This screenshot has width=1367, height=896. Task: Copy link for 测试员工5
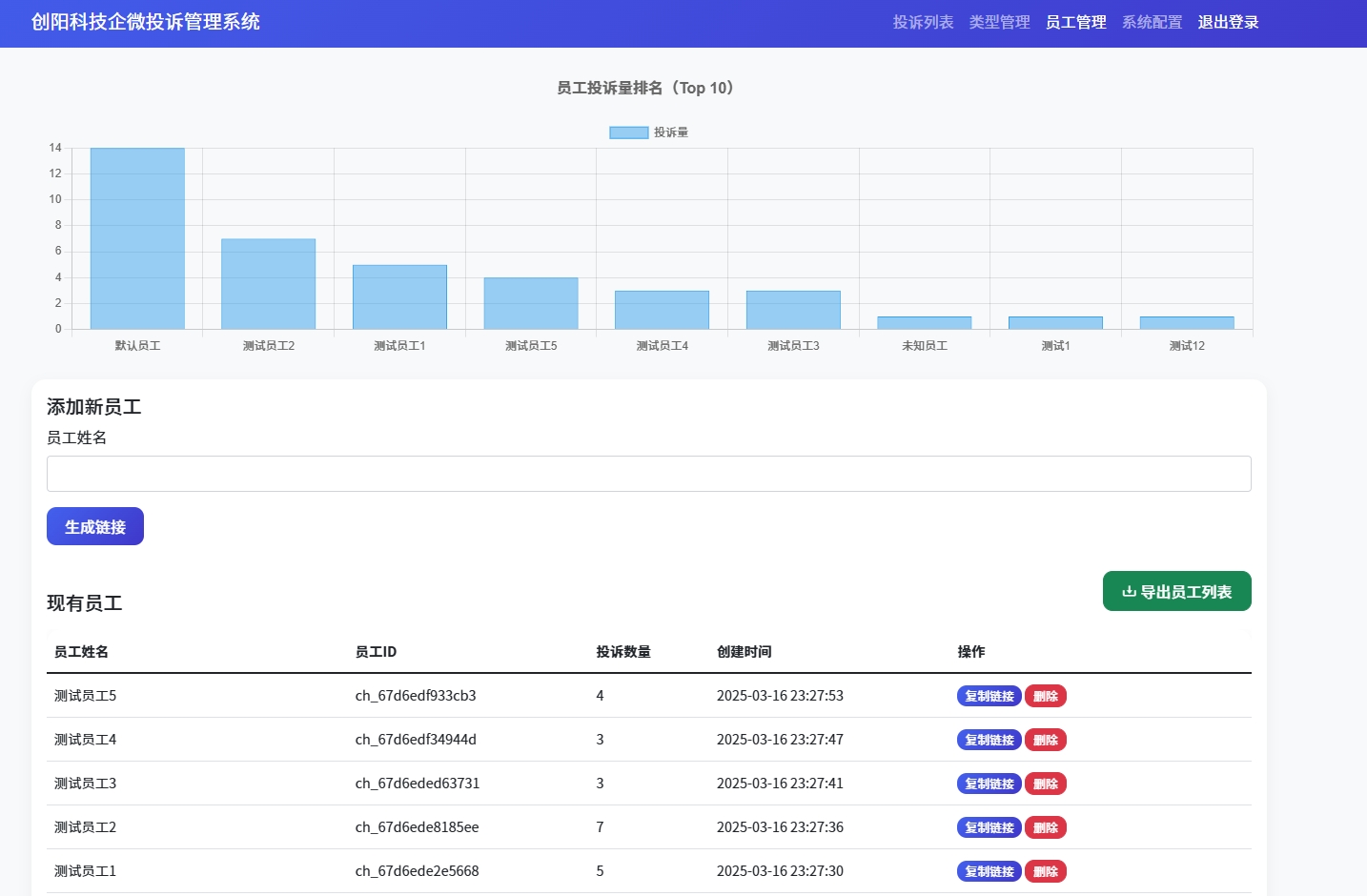(989, 696)
